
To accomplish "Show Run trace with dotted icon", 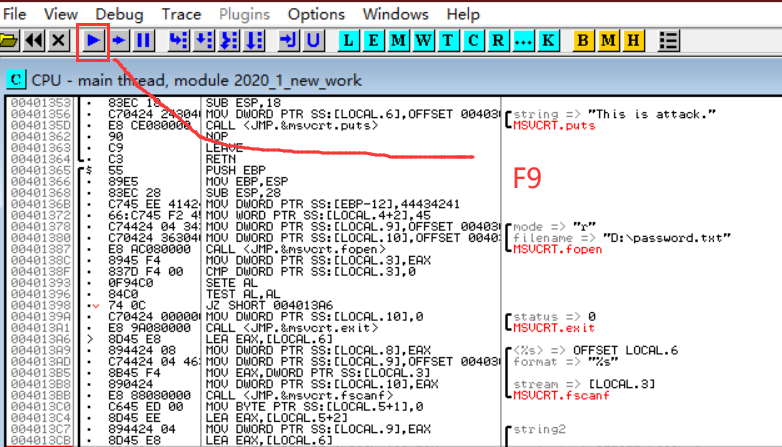I will pos(523,40).
